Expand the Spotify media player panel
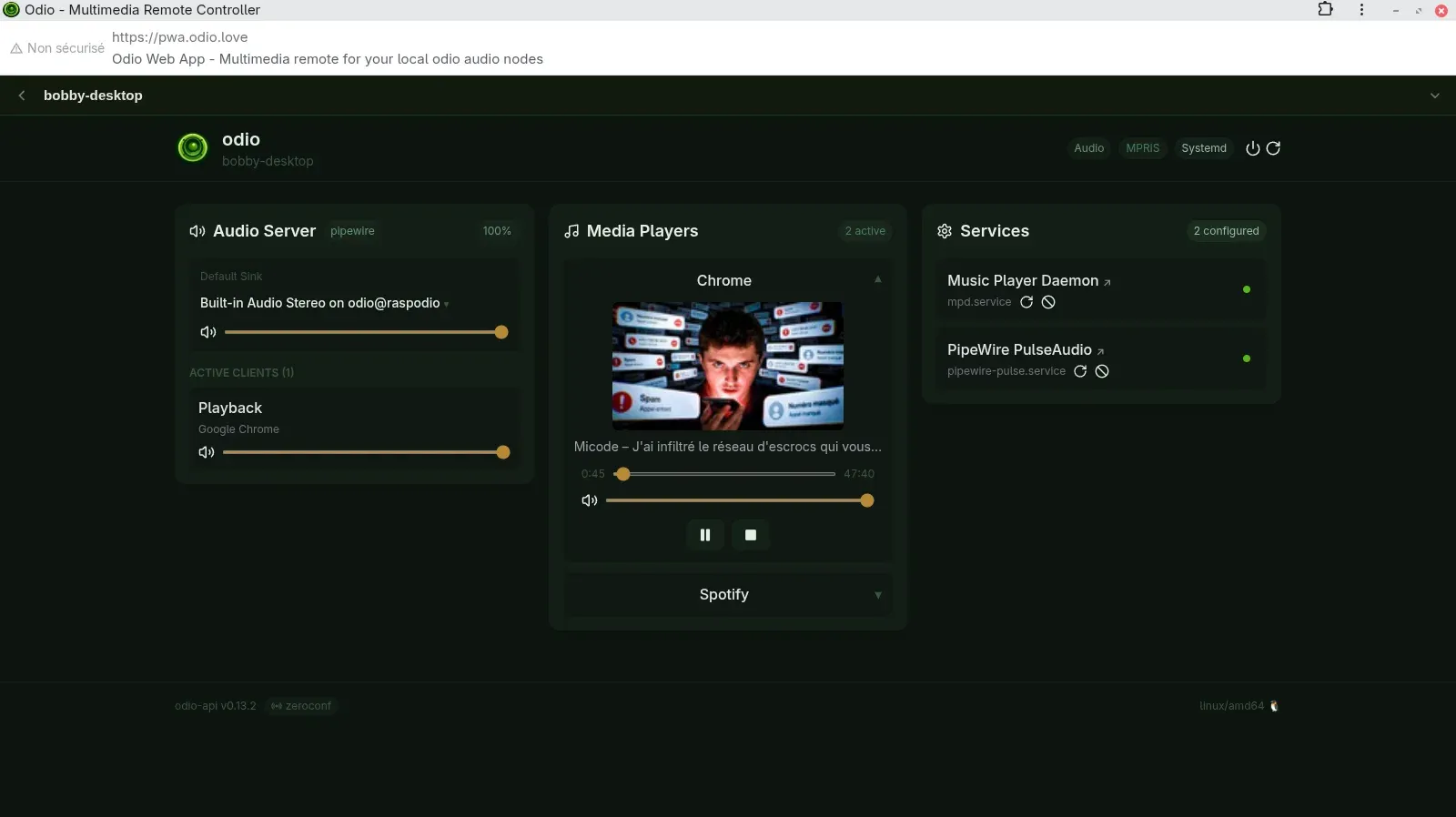 click(x=878, y=595)
